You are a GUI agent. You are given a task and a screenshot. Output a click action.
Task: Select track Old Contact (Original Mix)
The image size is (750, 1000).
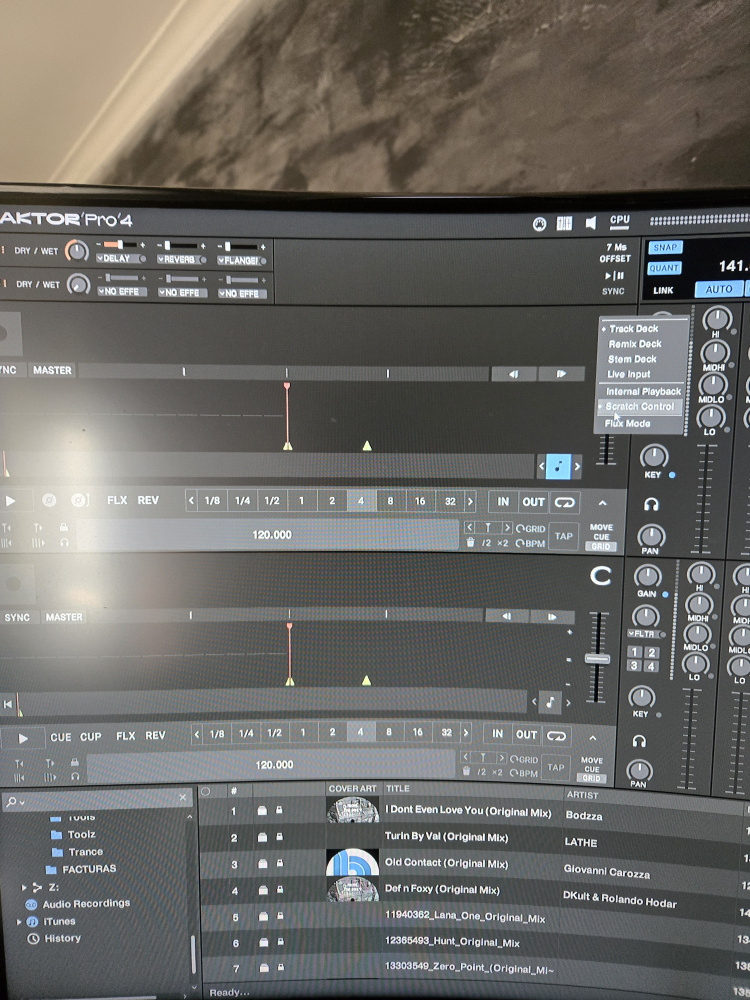[446, 863]
